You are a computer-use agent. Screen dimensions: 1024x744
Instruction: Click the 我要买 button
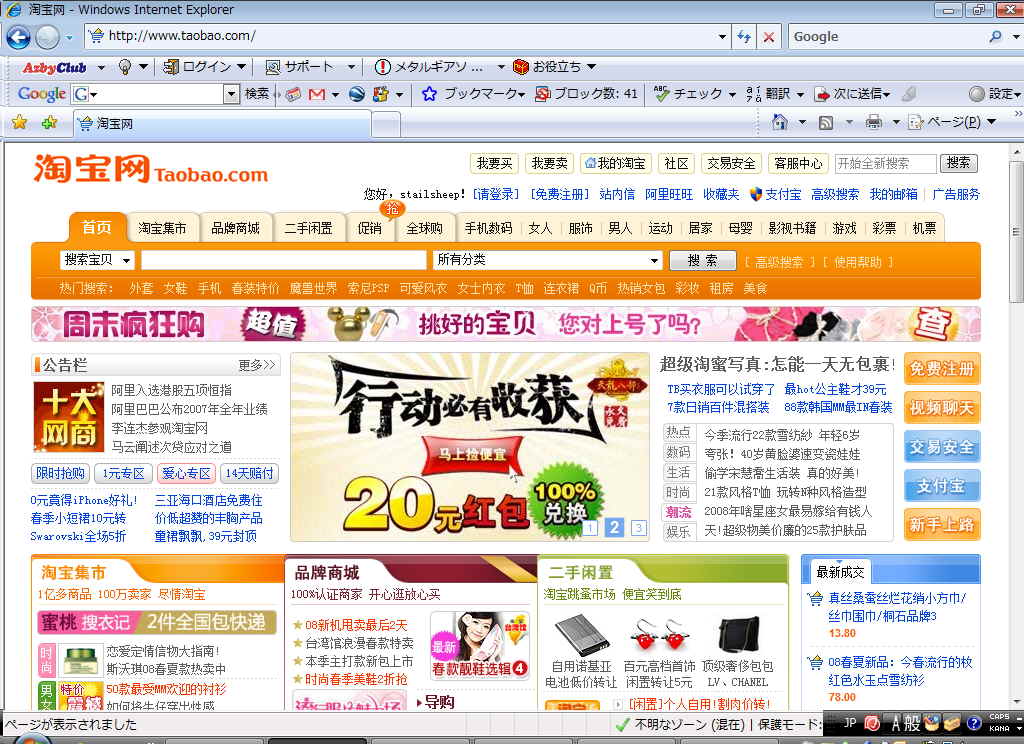494,163
